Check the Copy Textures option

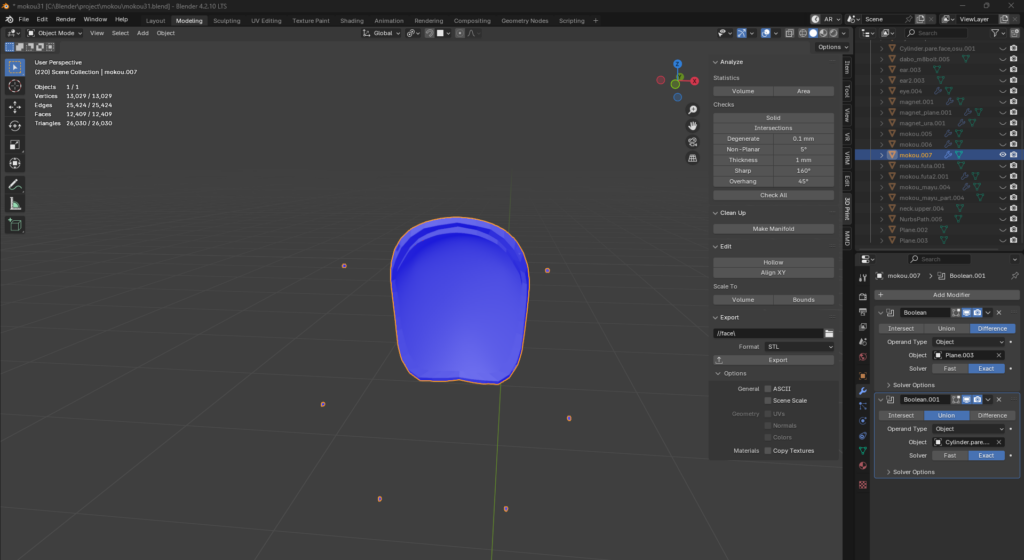(768, 451)
